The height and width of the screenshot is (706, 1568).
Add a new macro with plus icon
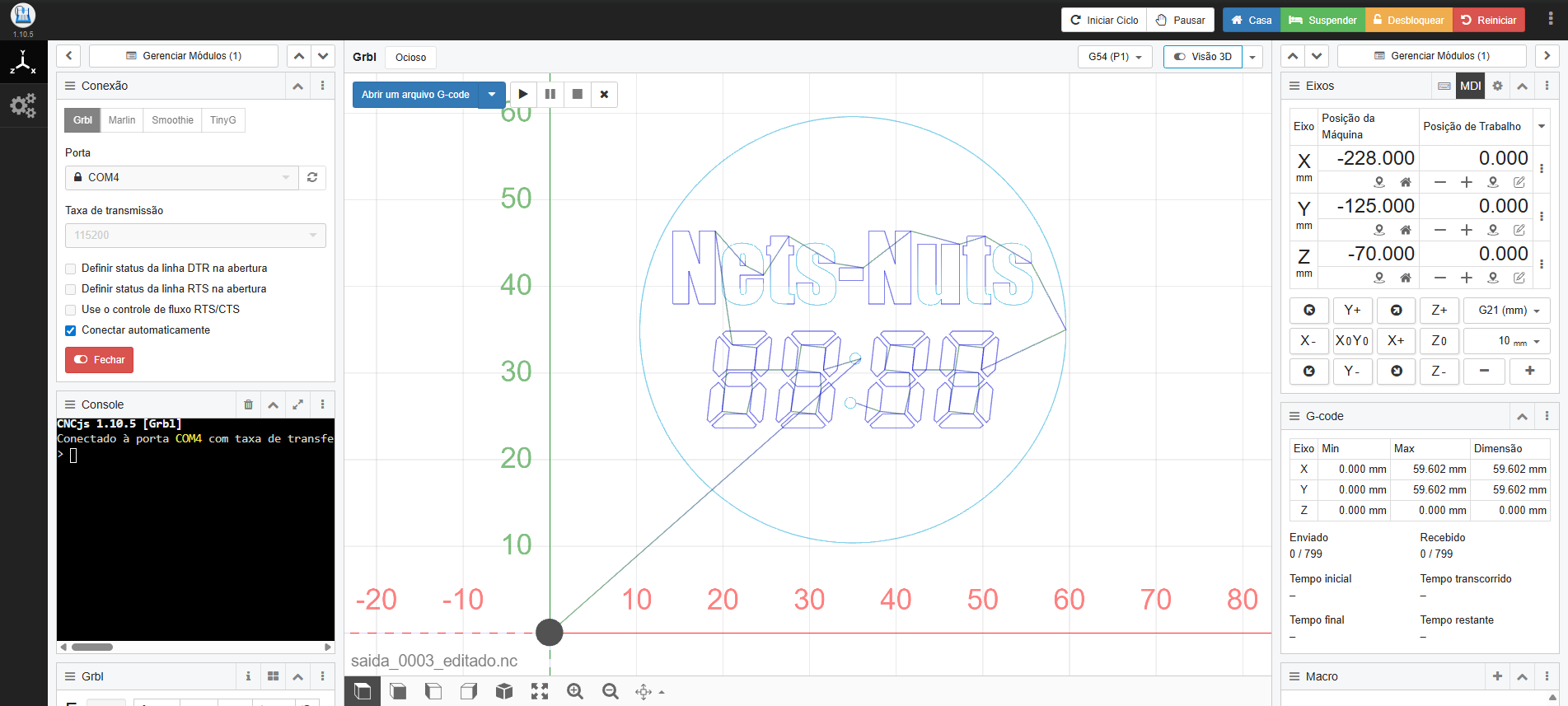[1497, 676]
